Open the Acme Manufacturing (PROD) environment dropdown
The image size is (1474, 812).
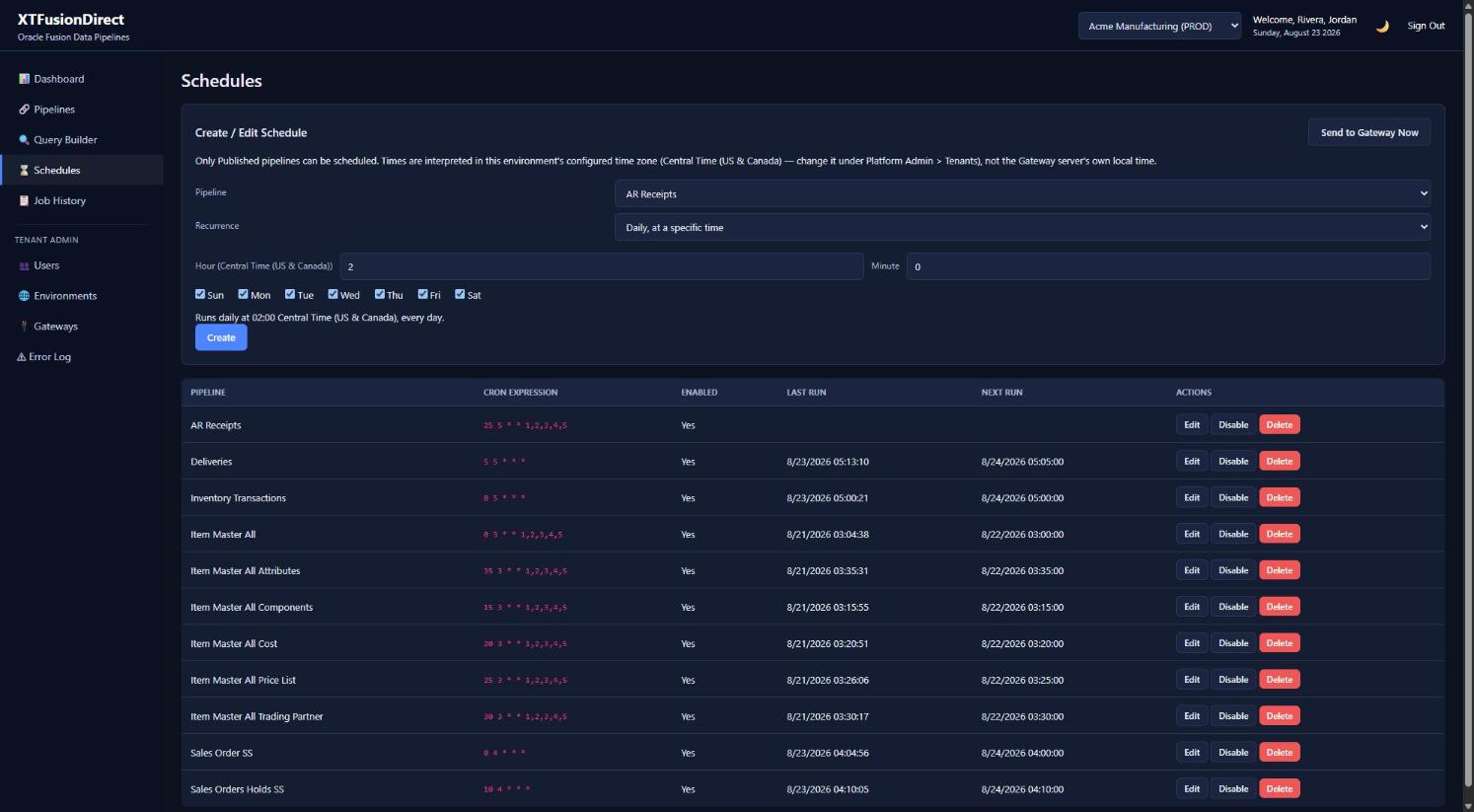[x=1159, y=27]
